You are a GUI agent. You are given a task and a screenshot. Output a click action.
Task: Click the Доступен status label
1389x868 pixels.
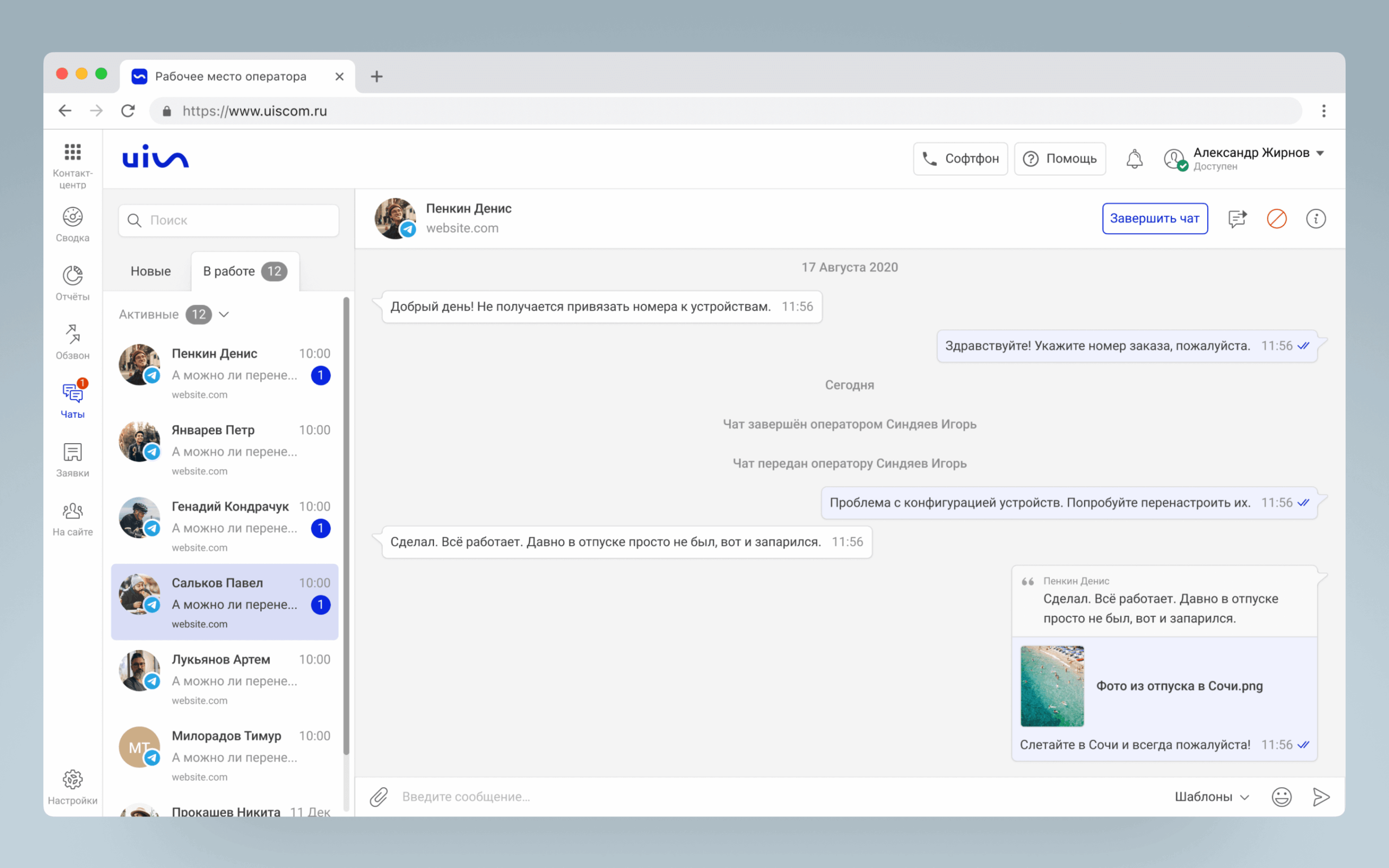point(1215,167)
